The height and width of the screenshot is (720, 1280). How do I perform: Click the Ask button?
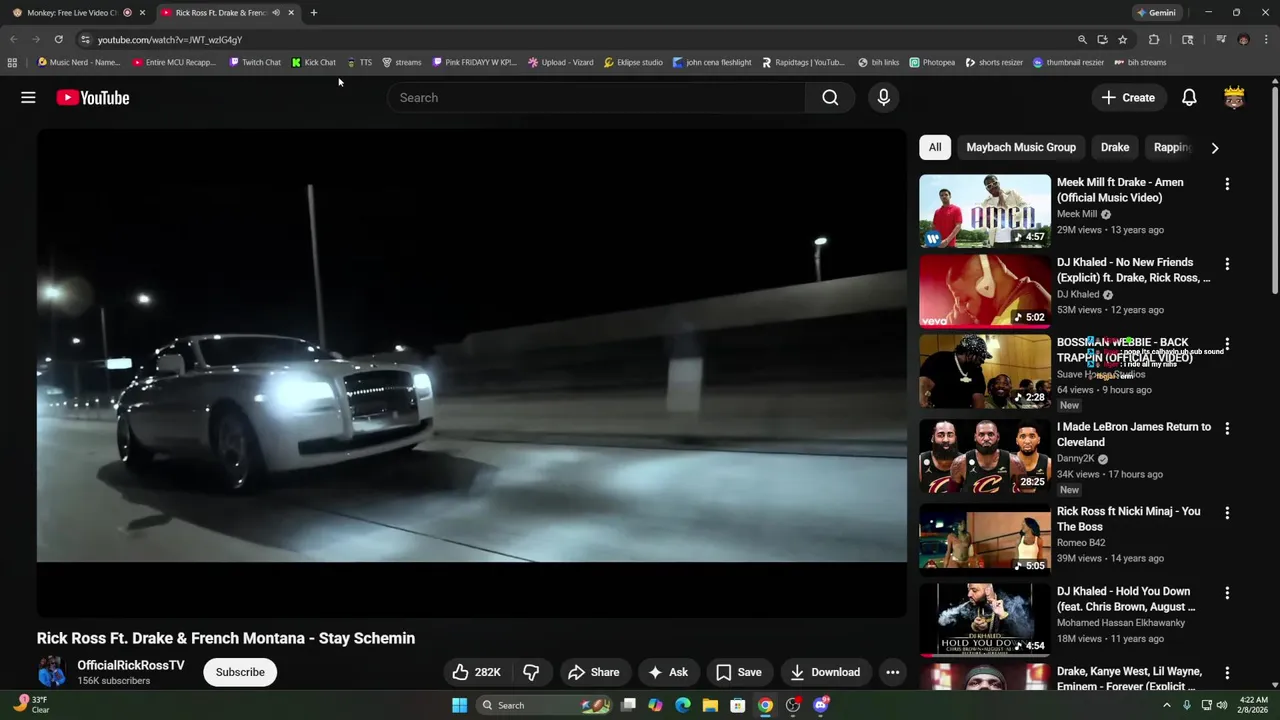(x=668, y=672)
